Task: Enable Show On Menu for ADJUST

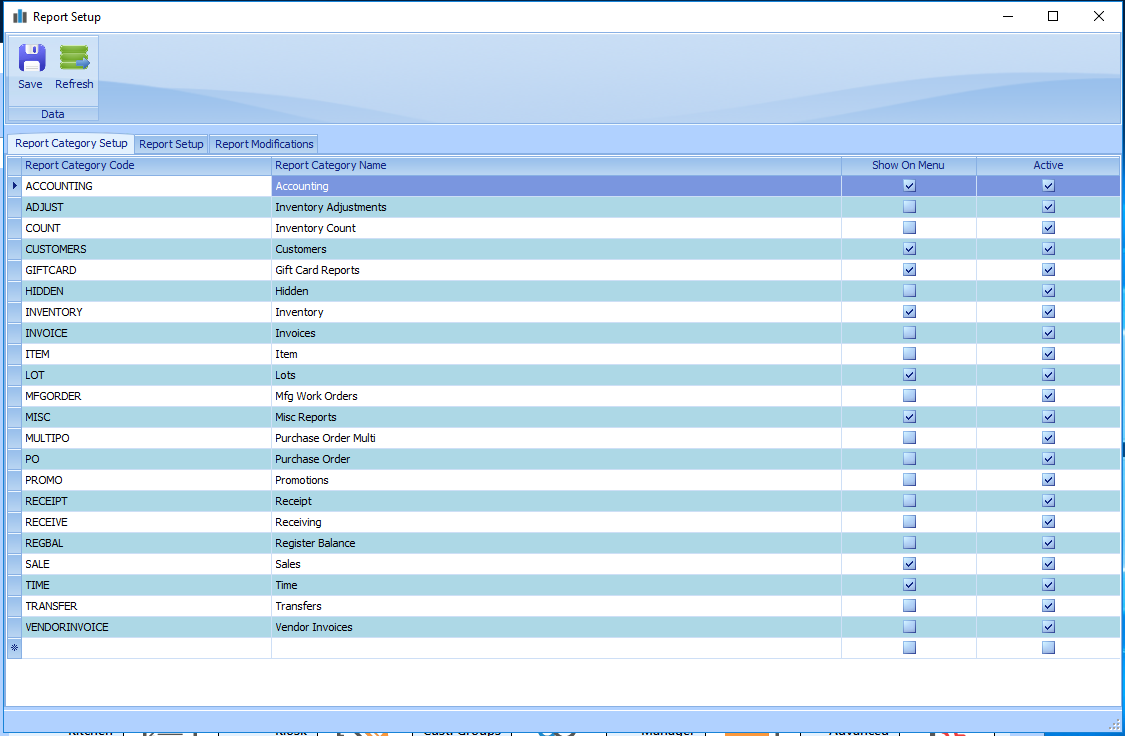Action: point(909,207)
